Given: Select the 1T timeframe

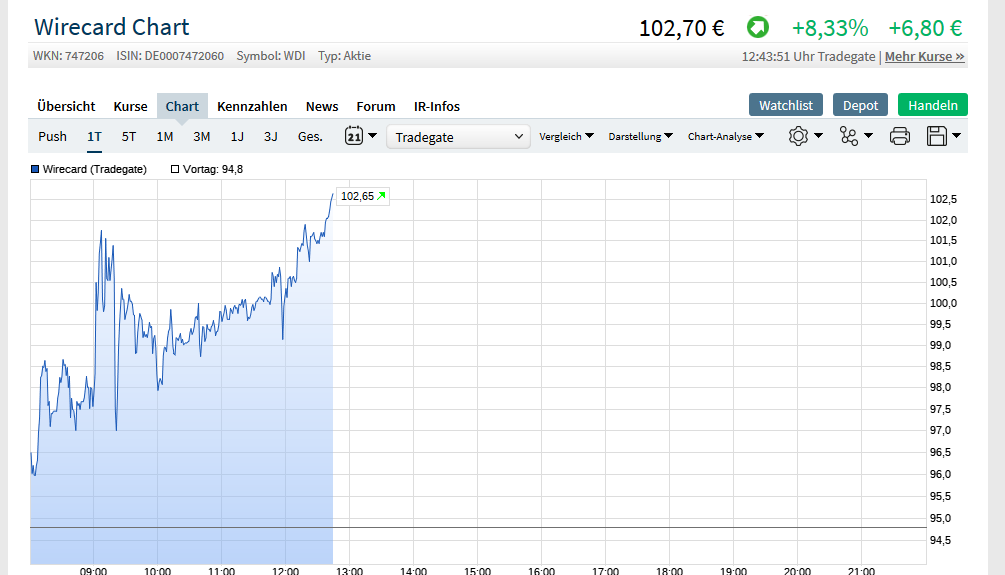Looking at the screenshot, I should point(94,137).
